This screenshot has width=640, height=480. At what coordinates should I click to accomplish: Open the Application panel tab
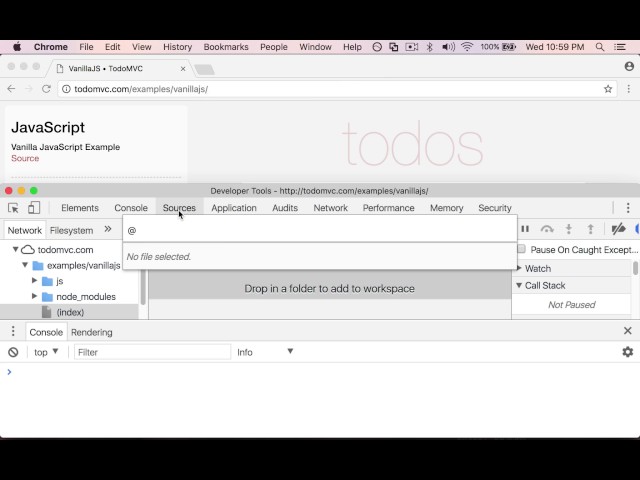pyautogui.click(x=234, y=208)
